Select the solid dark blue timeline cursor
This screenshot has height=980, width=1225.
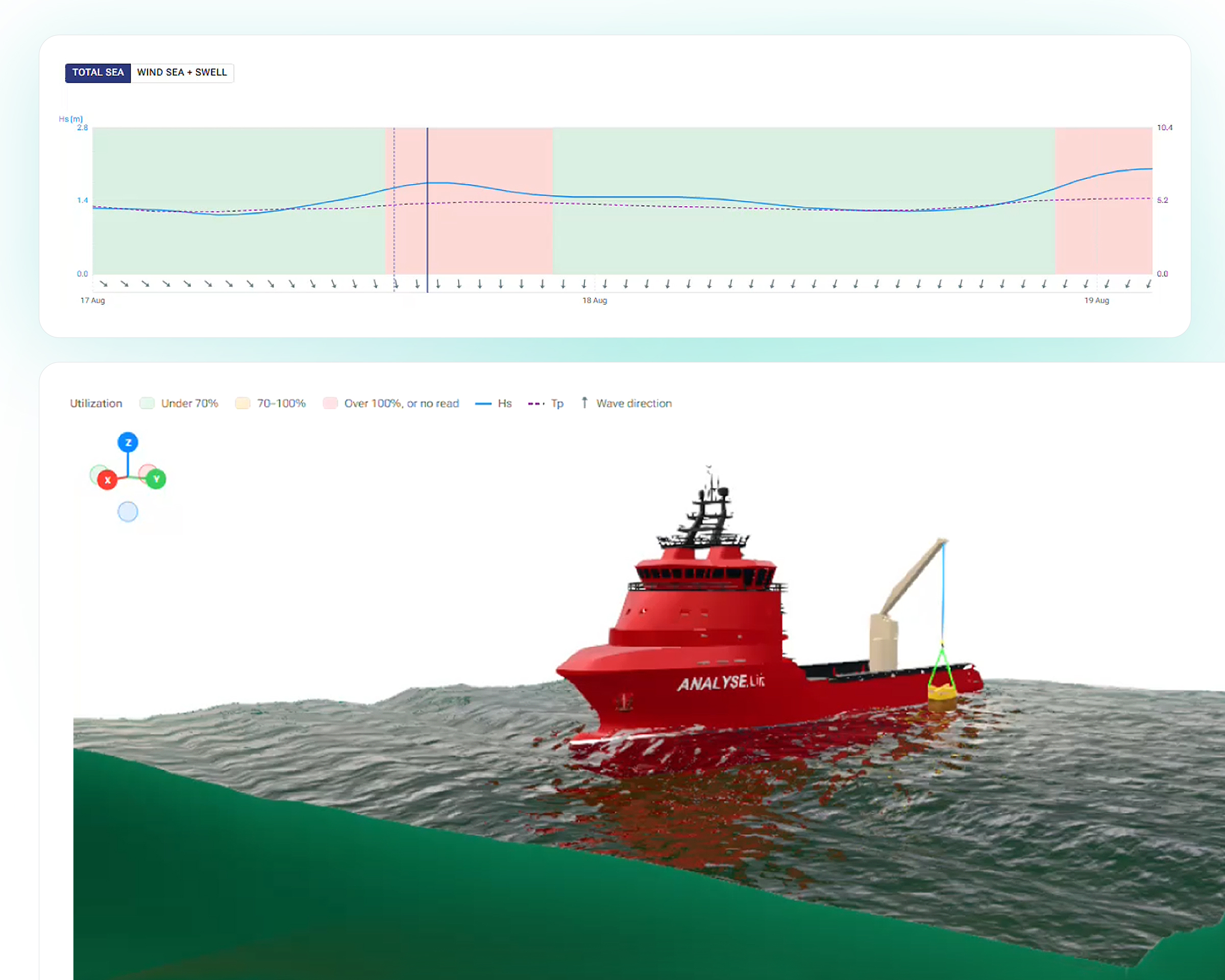427,210
